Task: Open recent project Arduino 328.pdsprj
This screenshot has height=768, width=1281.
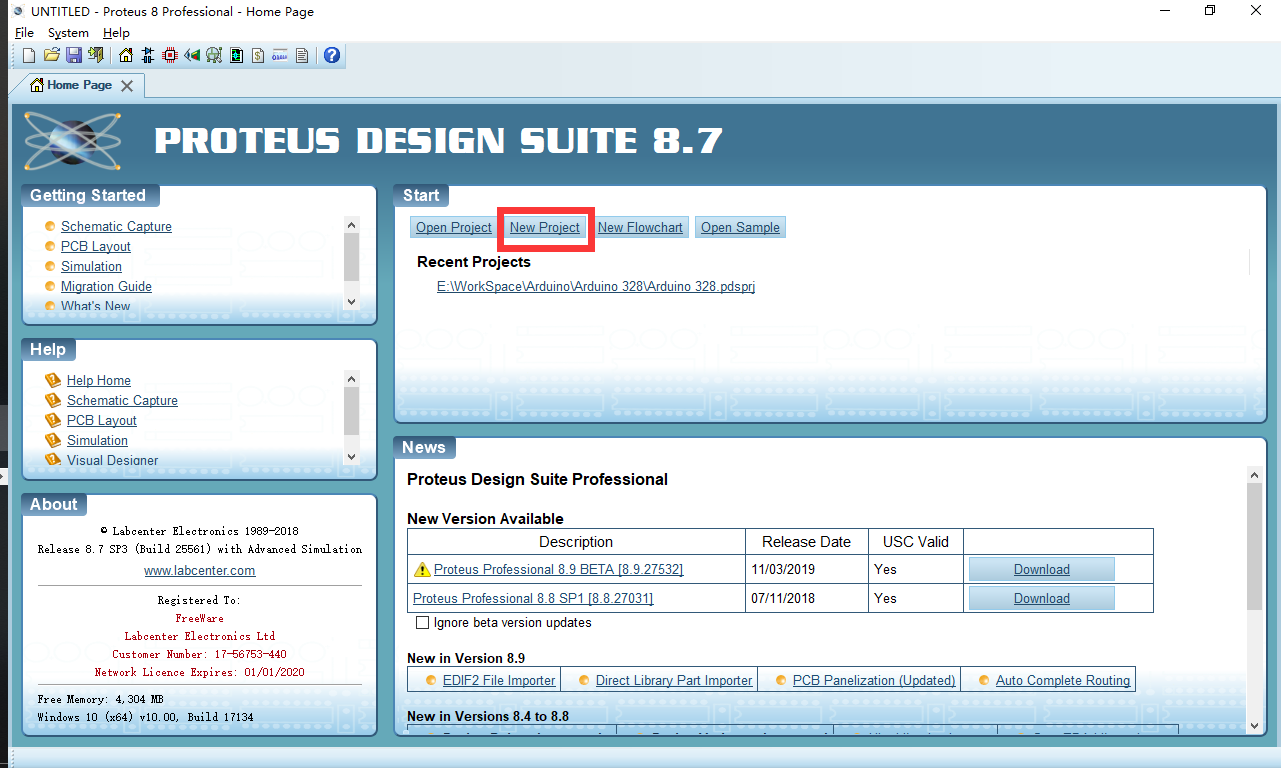Action: pyautogui.click(x=596, y=286)
